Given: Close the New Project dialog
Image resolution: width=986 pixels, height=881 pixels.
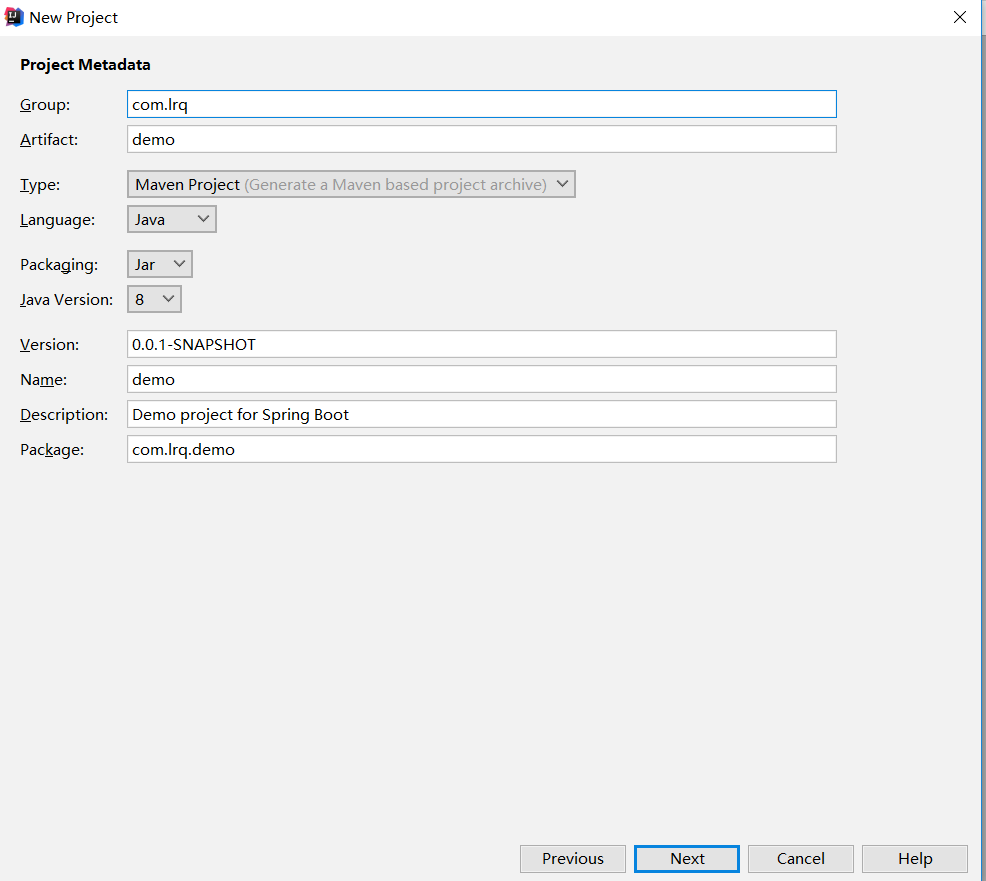Looking at the screenshot, I should (960, 18).
